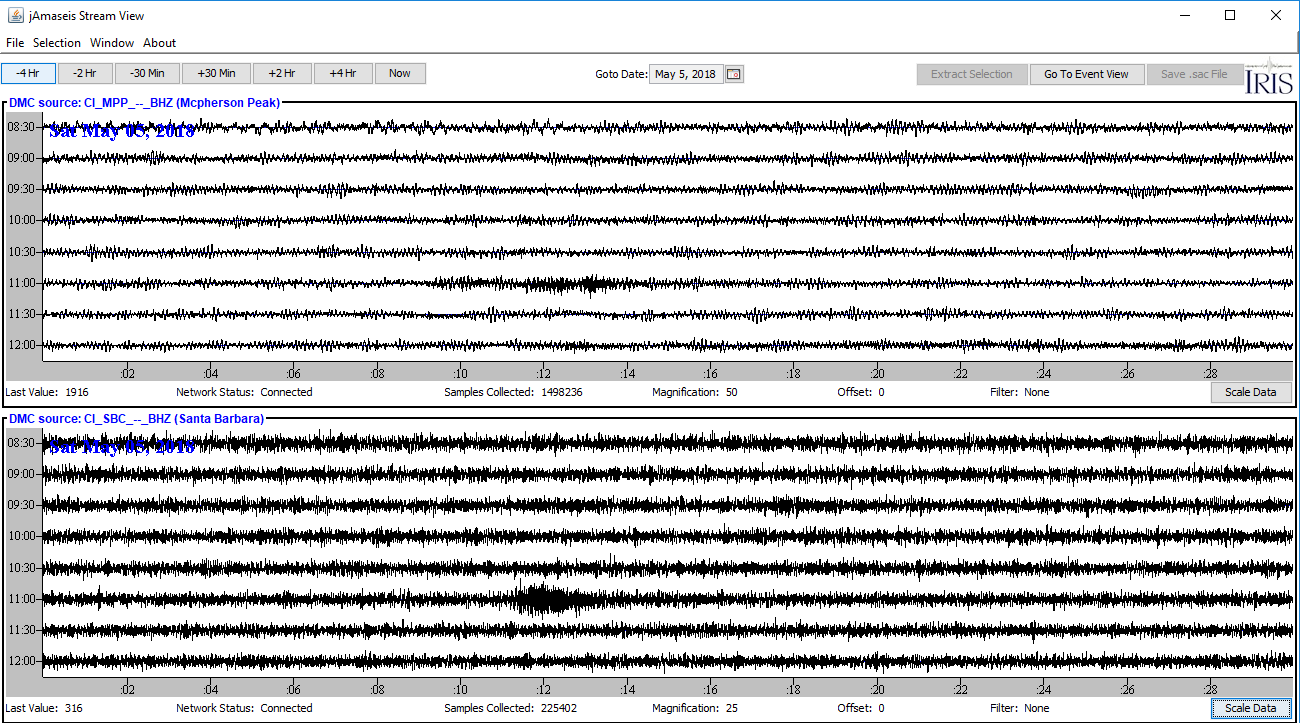
Task: Step back with -30 Min button
Action: [147, 73]
